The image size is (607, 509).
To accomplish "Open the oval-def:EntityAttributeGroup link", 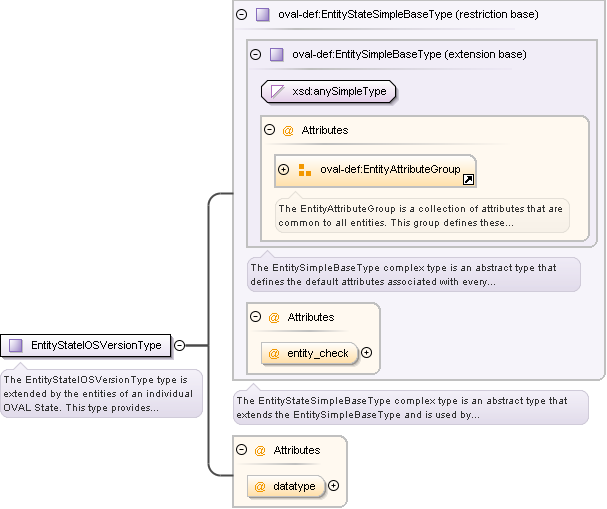I will coord(390,170).
